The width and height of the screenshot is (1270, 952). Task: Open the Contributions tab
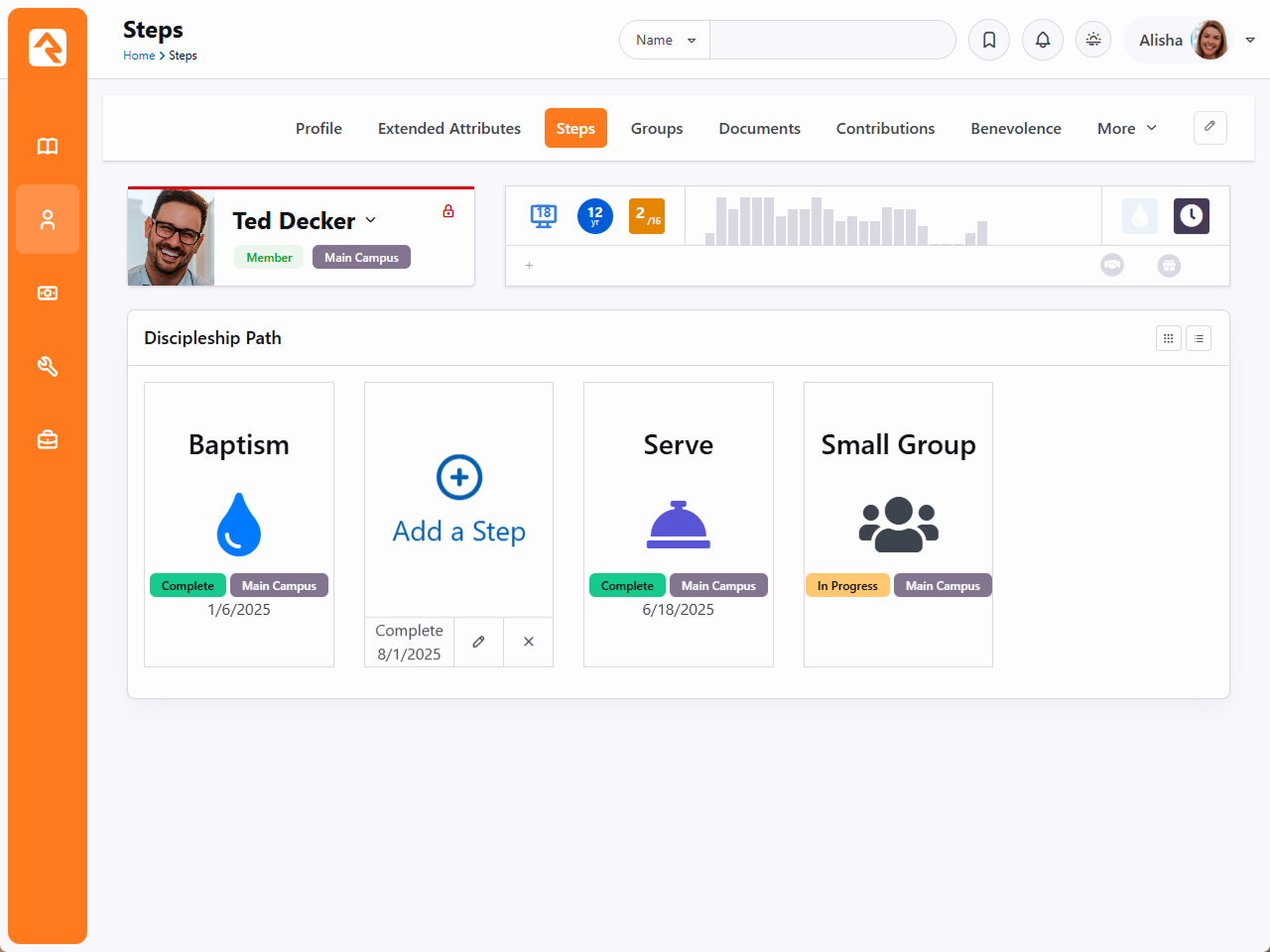[885, 129]
